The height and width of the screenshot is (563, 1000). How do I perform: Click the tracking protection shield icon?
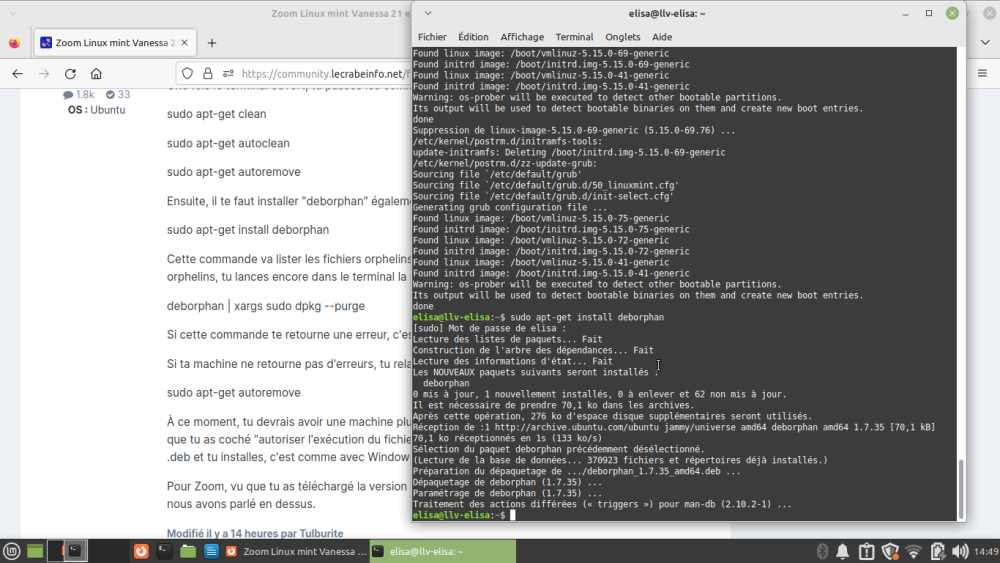tap(186, 74)
